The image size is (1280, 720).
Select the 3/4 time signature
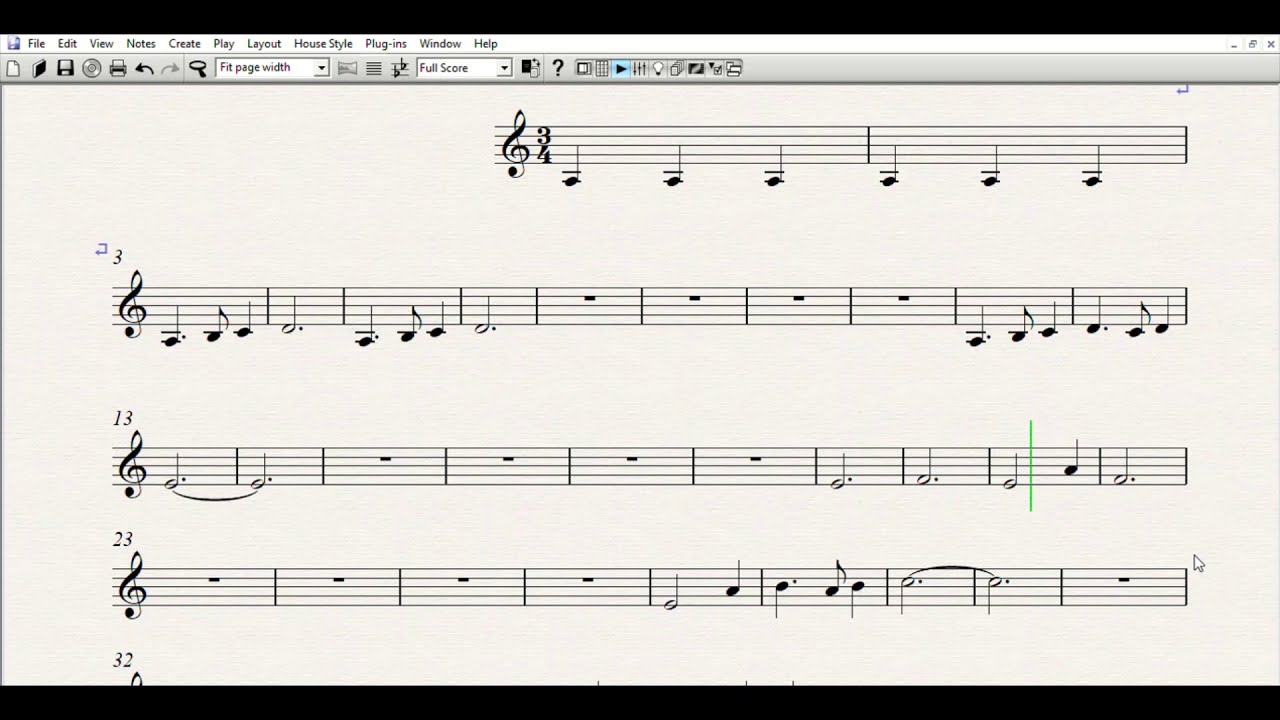[543, 146]
